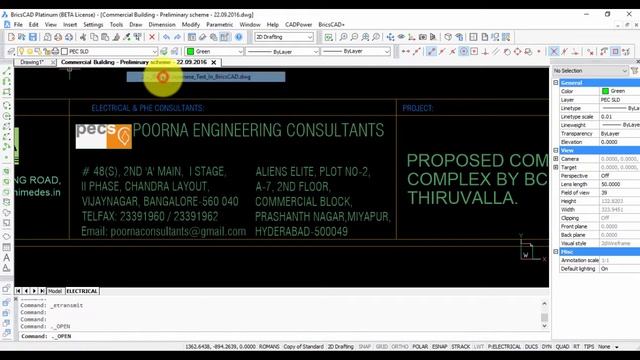640x360 pixels.
Task: Activate the pan tool four-arrow icon
Action: point(391,37)
